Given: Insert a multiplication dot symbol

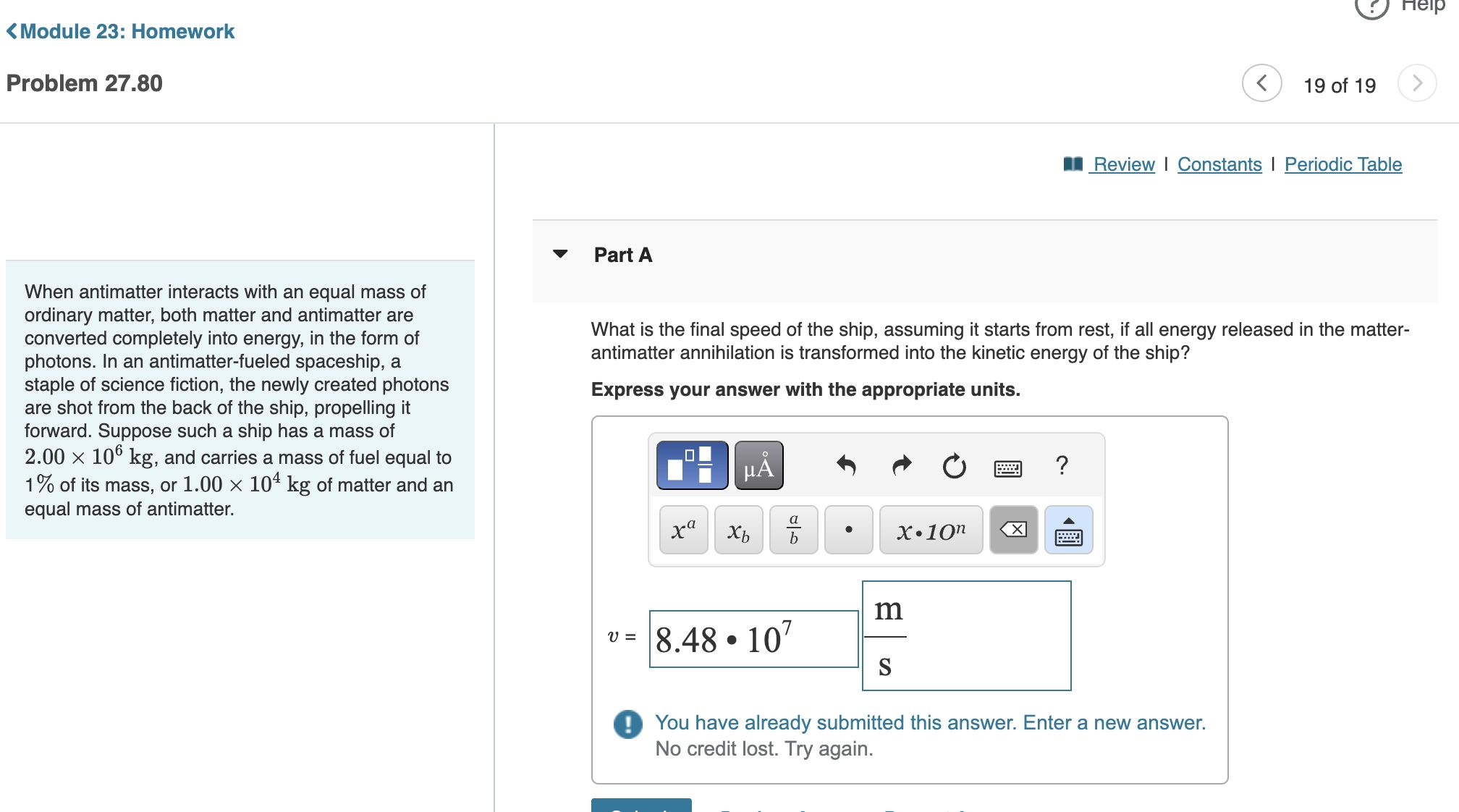Looking at the screenshot, I should pyautogui.click(x=848, y=530).
